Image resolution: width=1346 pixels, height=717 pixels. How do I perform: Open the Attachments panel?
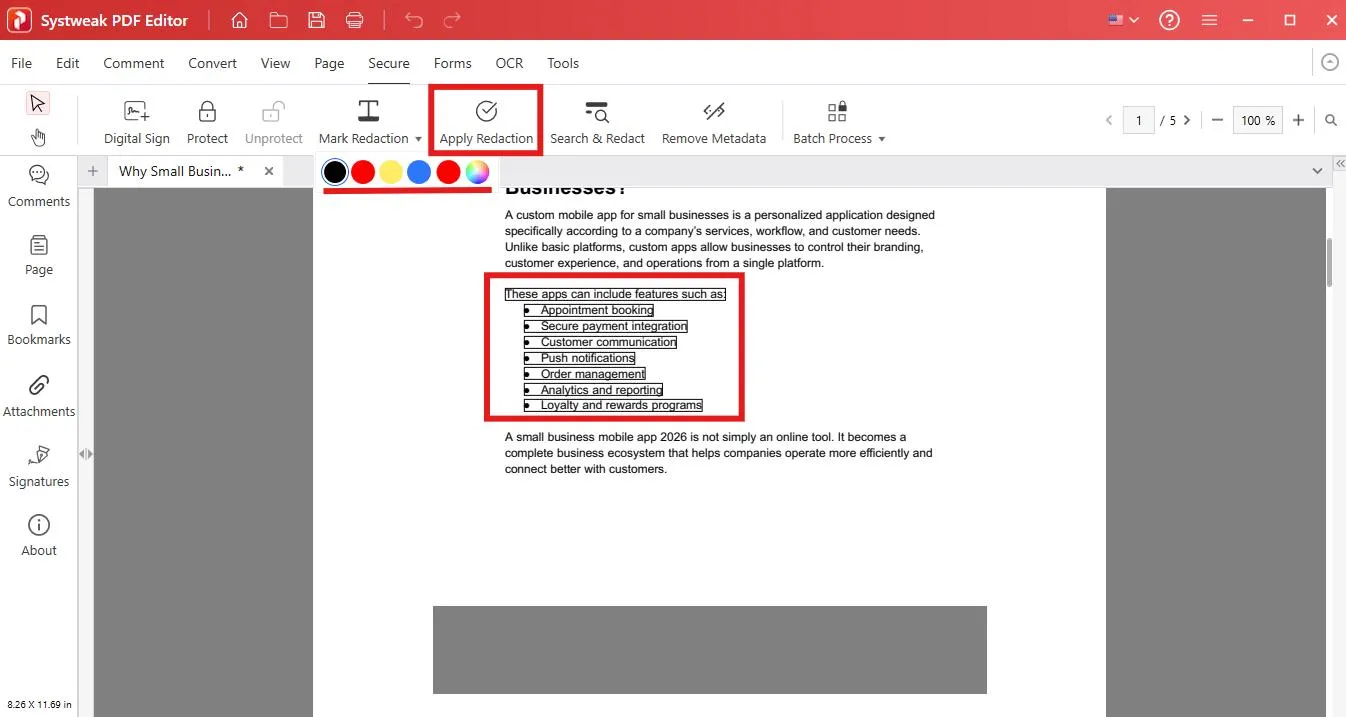39,396
